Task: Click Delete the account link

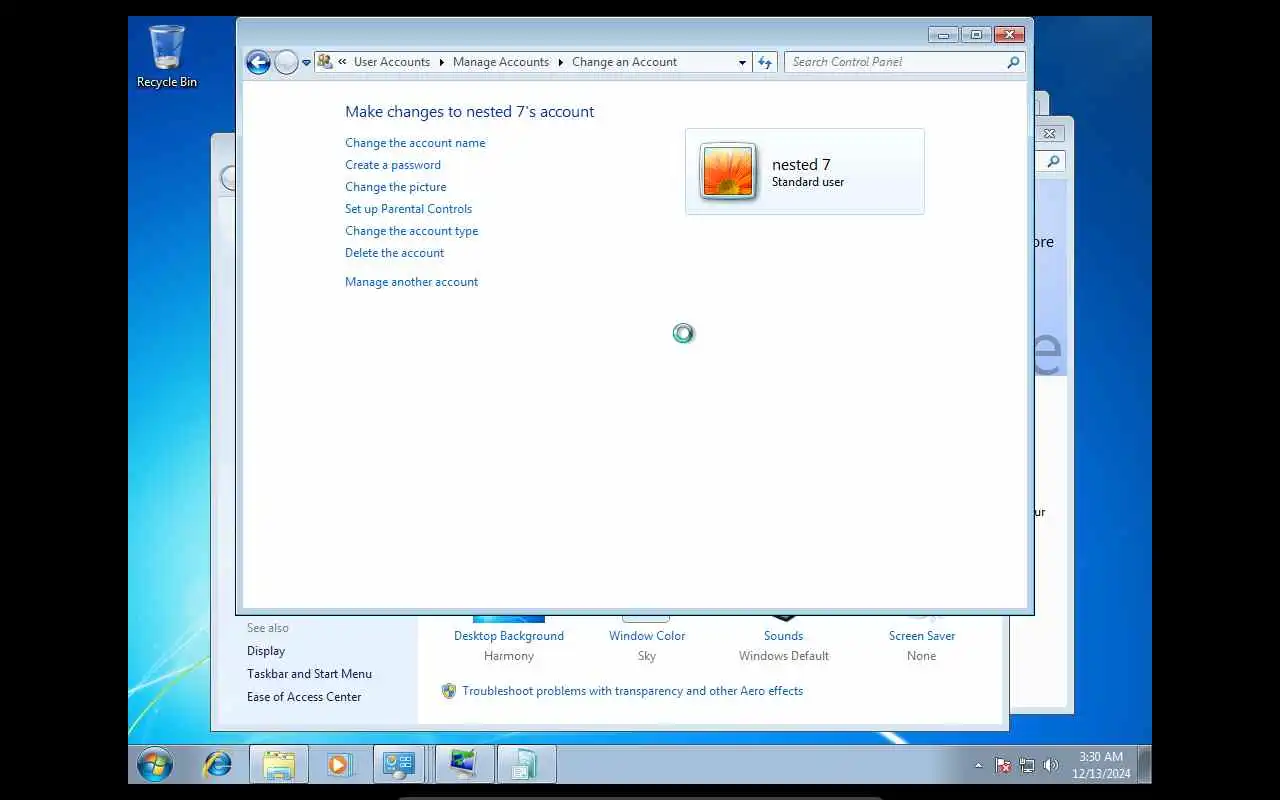Action: (394, 253)
